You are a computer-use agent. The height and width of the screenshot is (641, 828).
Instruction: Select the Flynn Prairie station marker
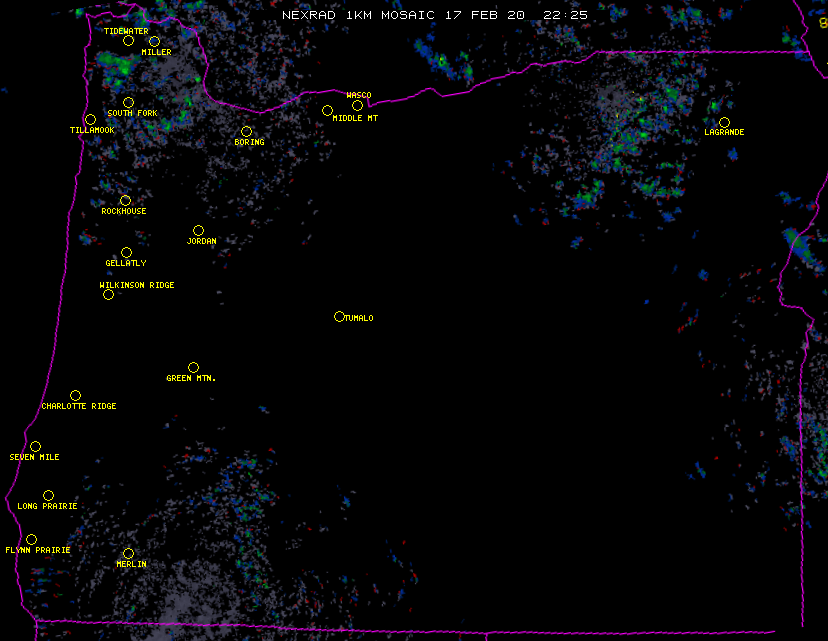[31, 540]
